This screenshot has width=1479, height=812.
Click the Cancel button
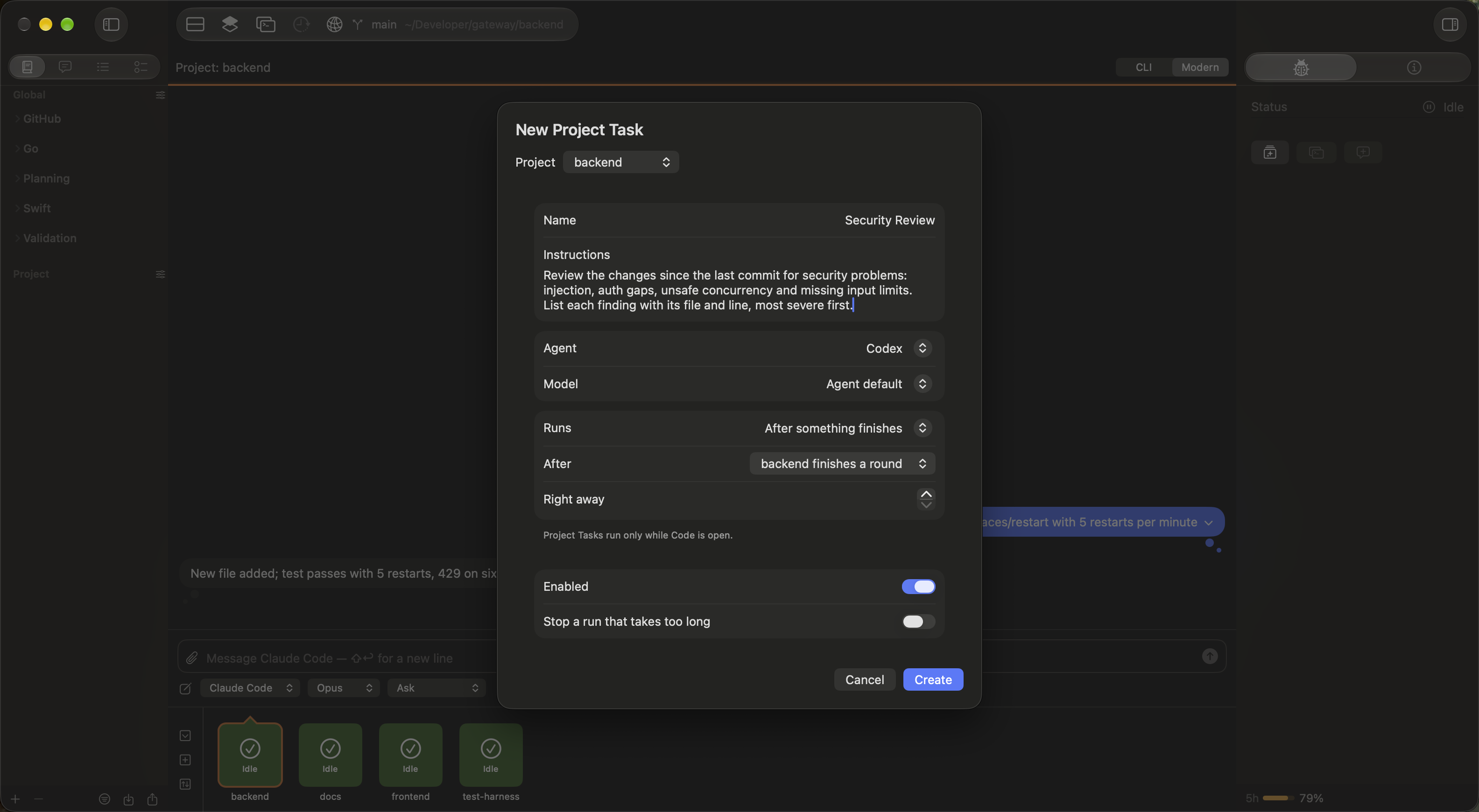(864, 680)
